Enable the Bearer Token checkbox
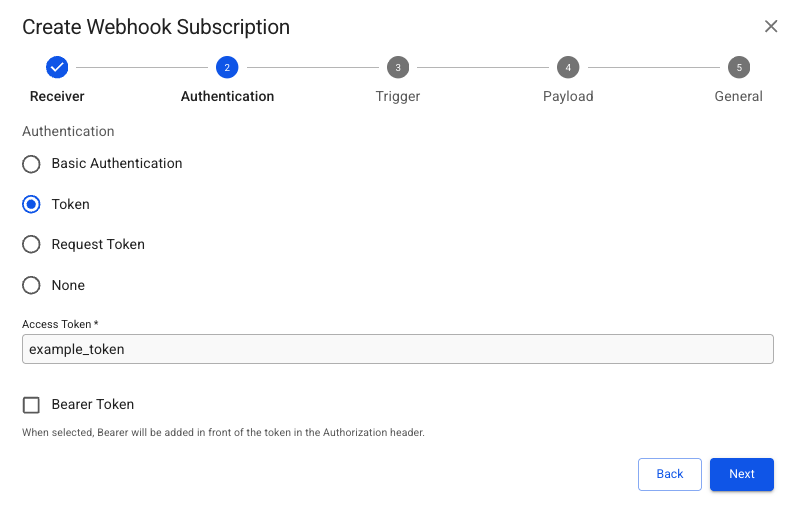This screenshot has width=797, height=510. (32, 405)
